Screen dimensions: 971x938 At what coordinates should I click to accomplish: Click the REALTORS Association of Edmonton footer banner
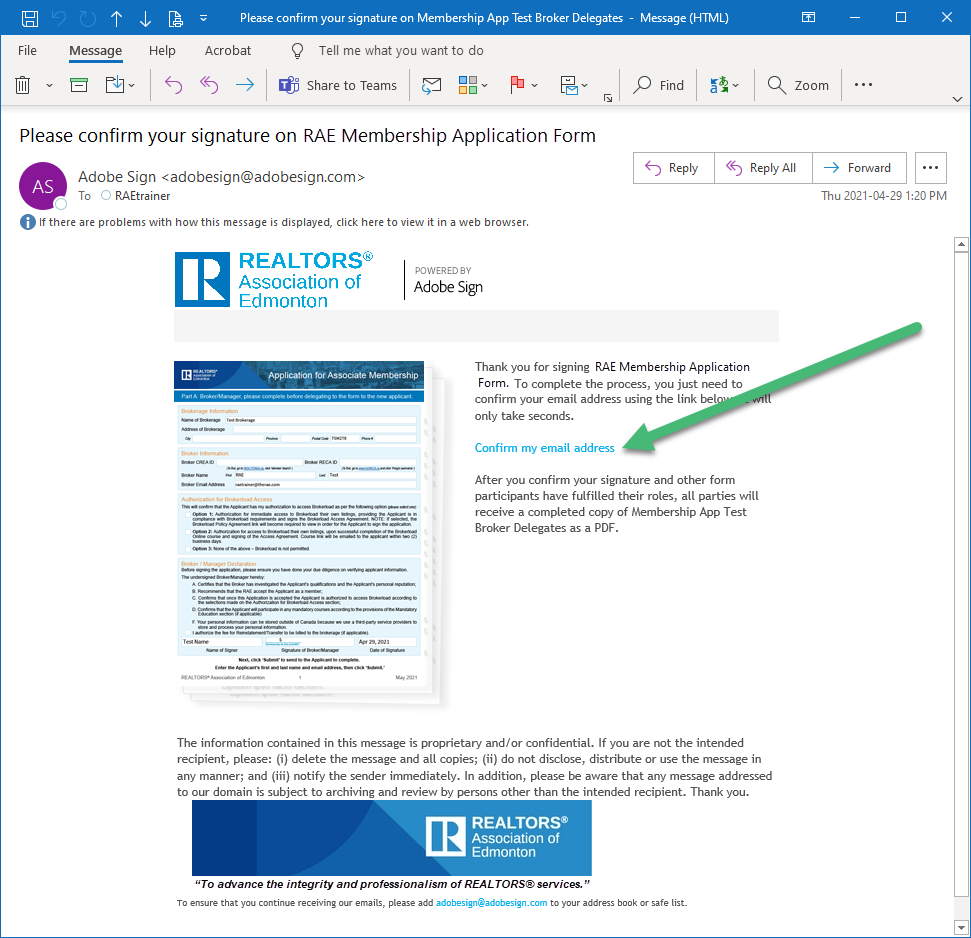pos(391,837)
